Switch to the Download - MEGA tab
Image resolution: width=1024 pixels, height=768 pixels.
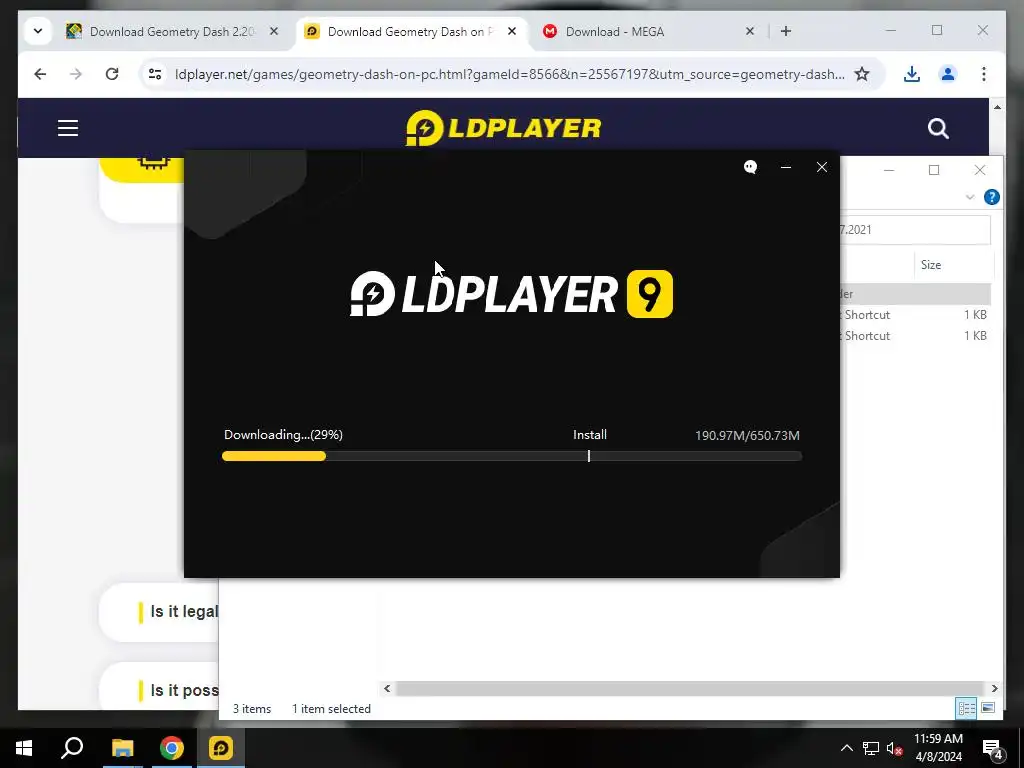coord(615,31)
